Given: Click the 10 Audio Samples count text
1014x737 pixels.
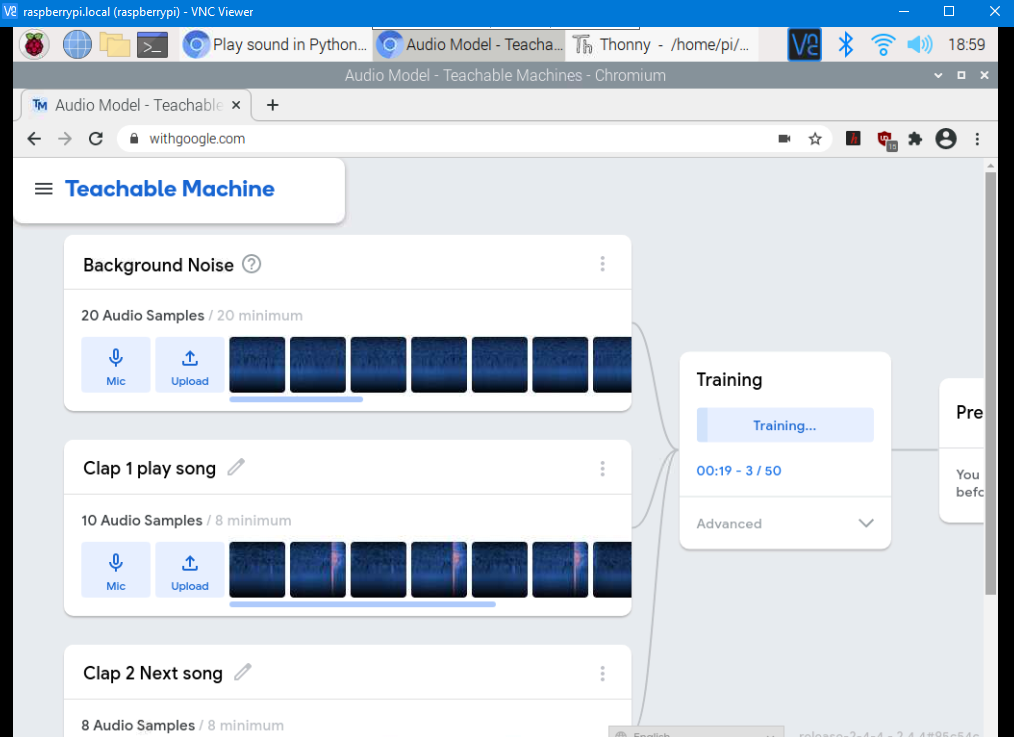Looking at the screenshot, I should pyautogui.click(x=142, y=520).
